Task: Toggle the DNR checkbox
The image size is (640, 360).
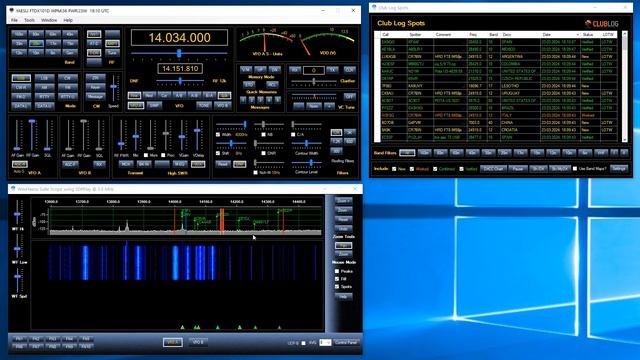Action: [x=264, y=153]
